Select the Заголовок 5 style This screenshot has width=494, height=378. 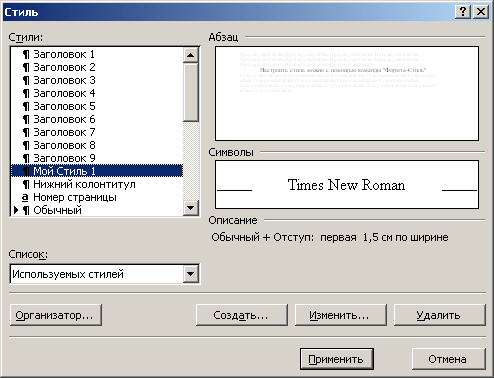pyautogui.click(x=97, y=106)
